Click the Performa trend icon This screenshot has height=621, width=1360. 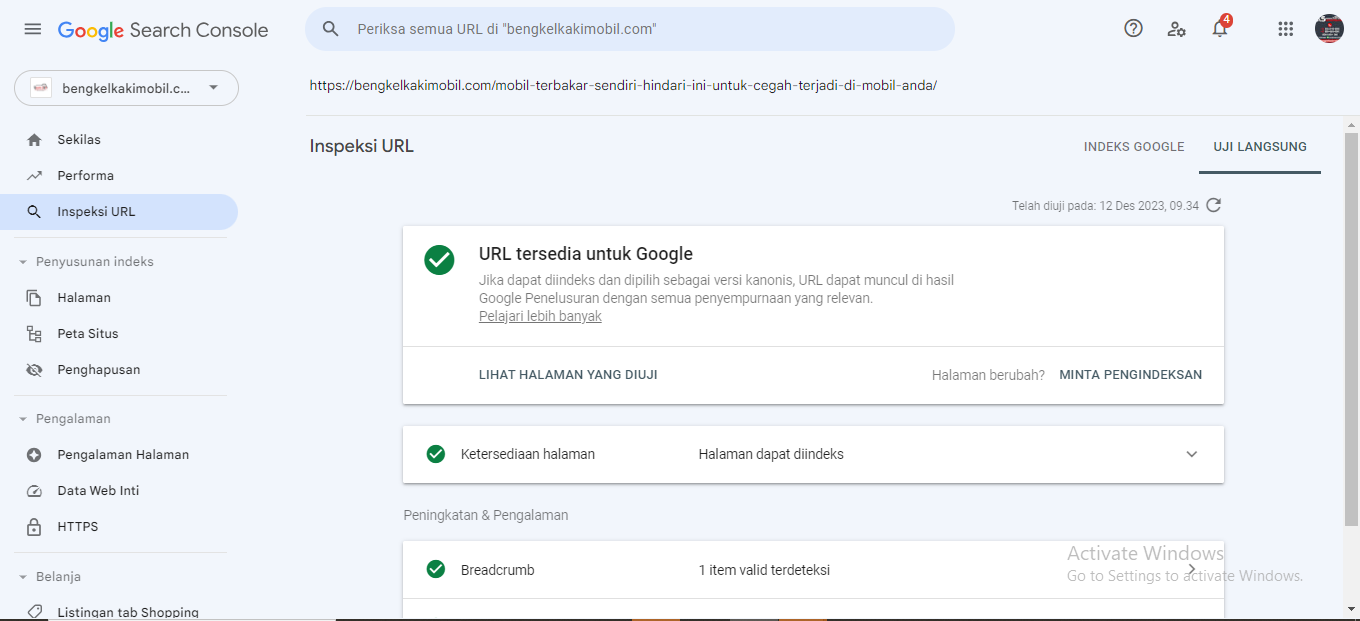pyautogui.click(x=35, y=176)
